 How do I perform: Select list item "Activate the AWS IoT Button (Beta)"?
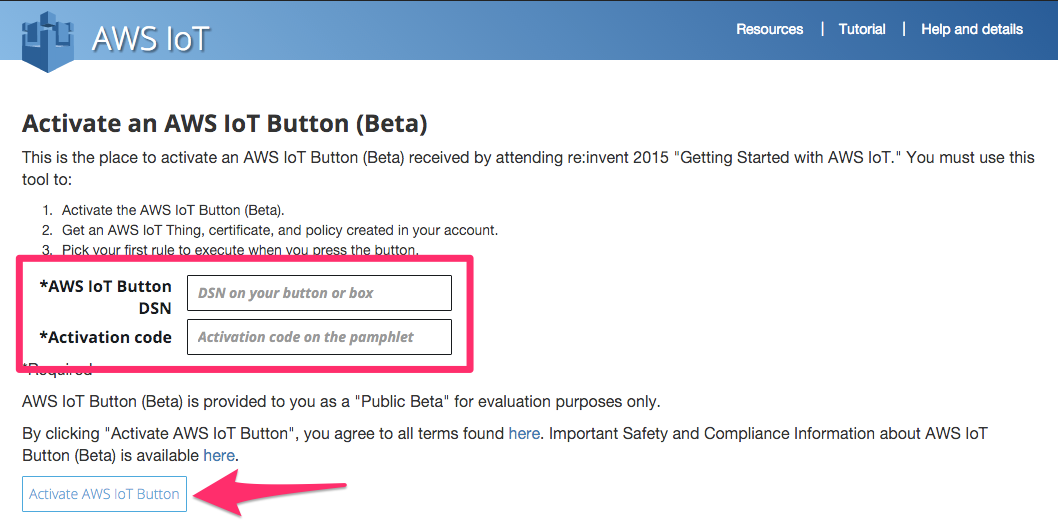point(173,210)
